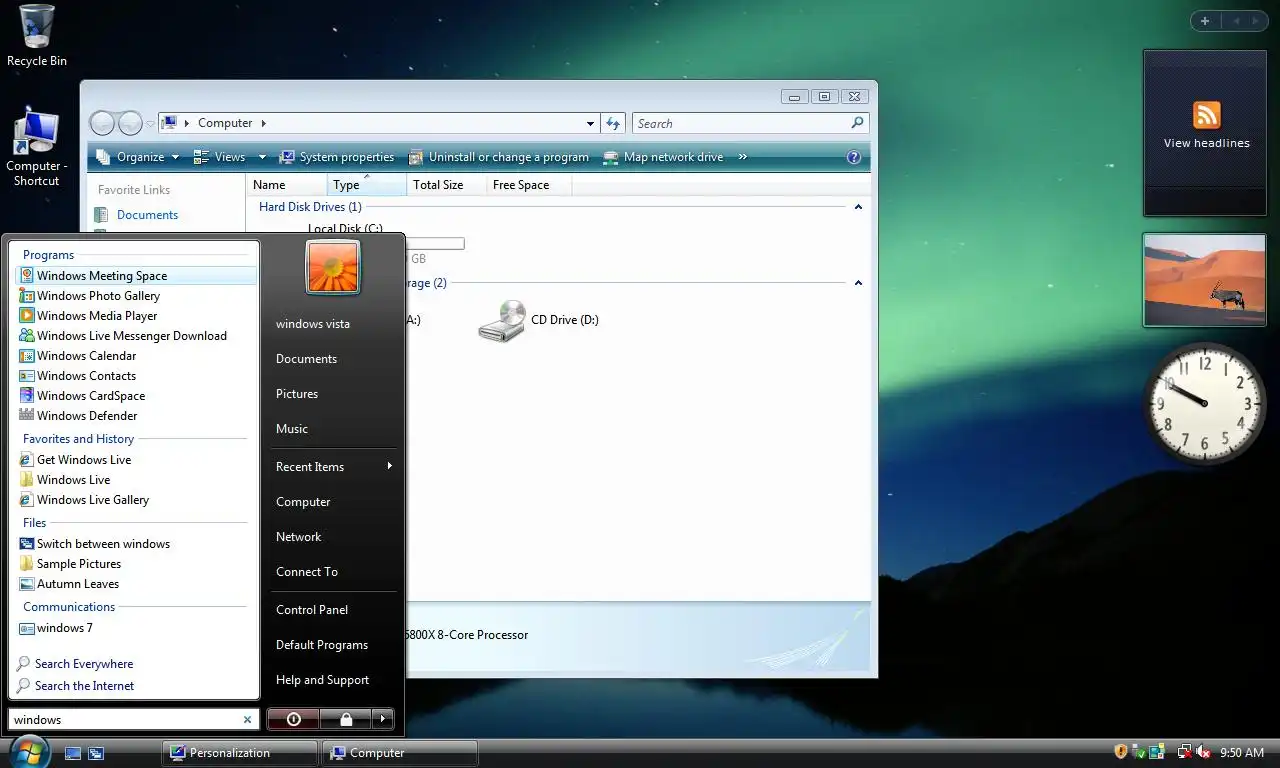
Task: Click the muted volume tray icon
Action: [1203, 752]
